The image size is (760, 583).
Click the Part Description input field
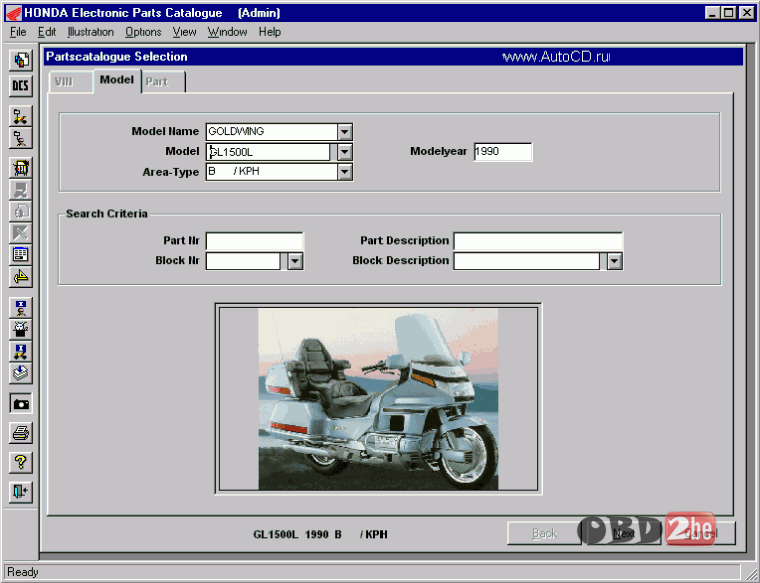(x=538, y=241)
